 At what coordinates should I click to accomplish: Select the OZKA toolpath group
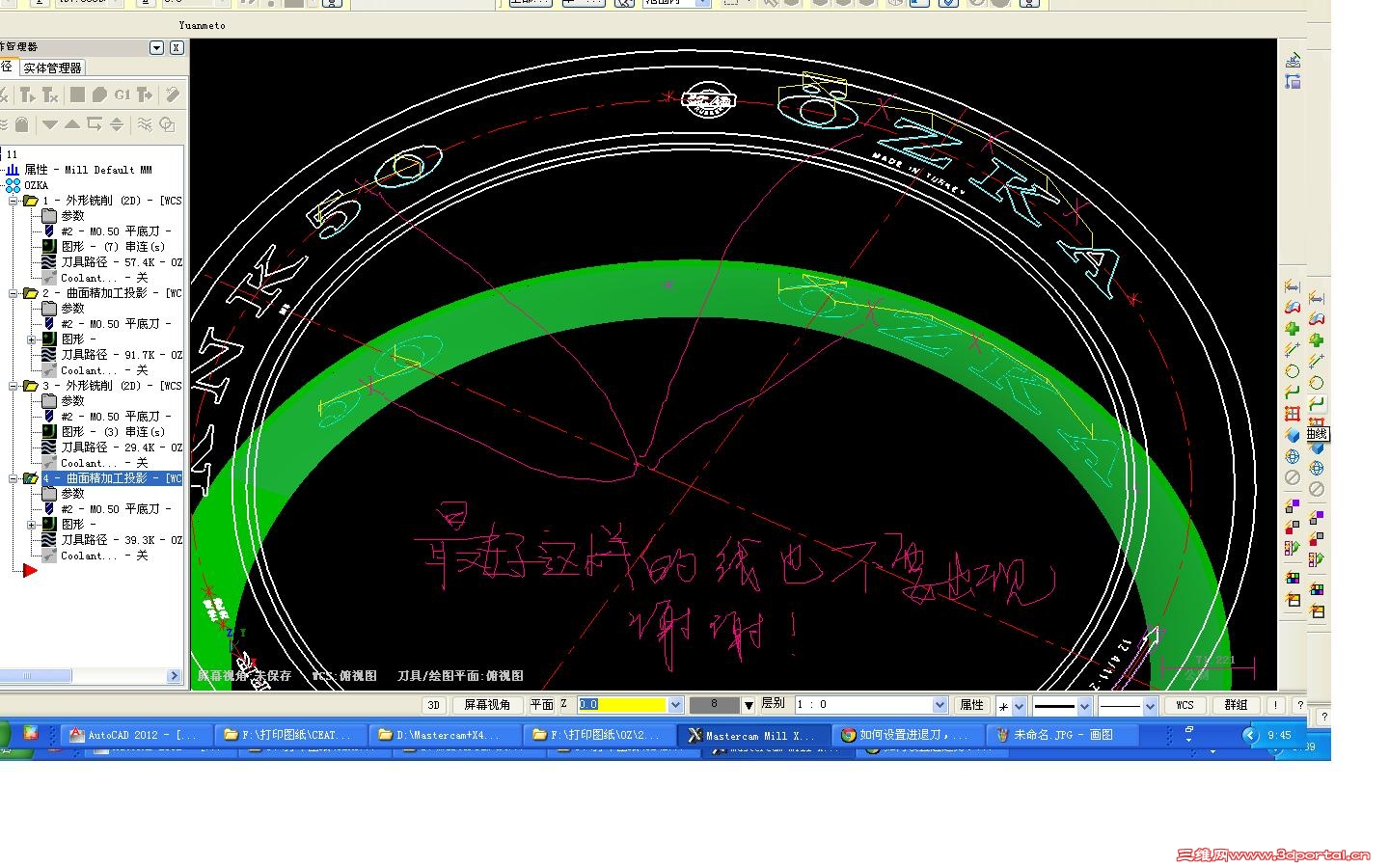(36, 185)
